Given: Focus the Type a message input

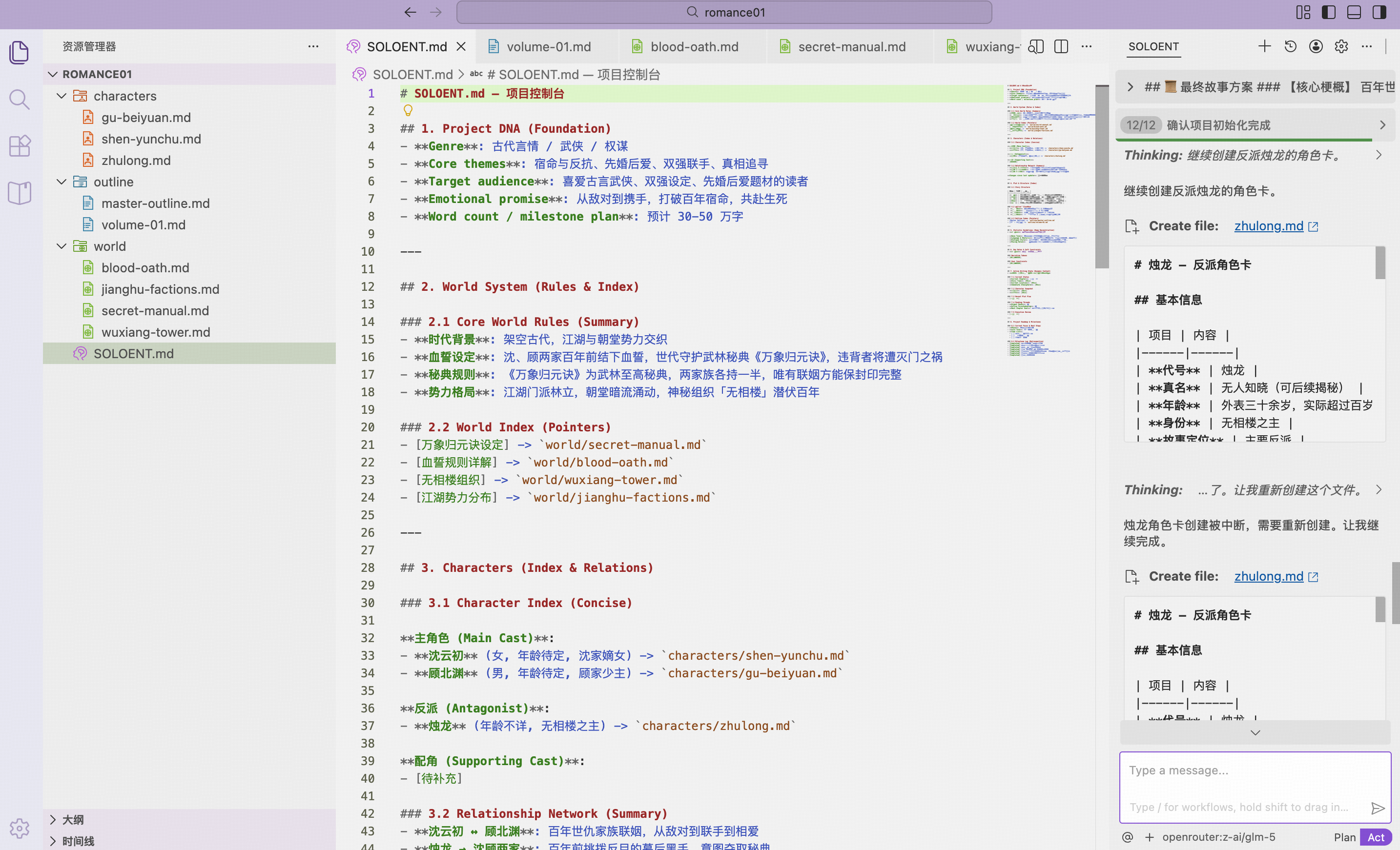Looking at the screenshot, I should tap(1255, 788).
